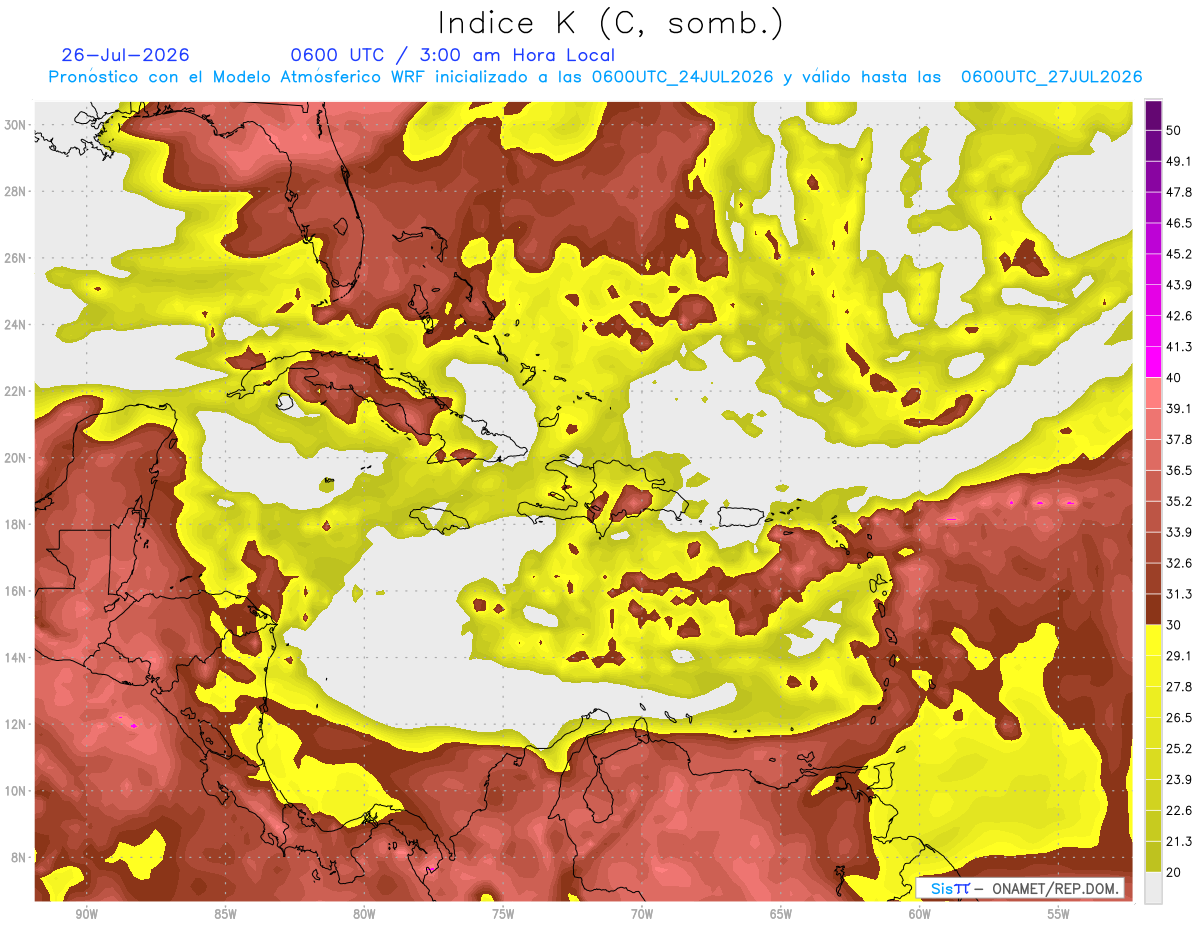Pick the salmon swatch between 39.1 and 40
Screen dimensions: 1200x927
point(1153,394)
